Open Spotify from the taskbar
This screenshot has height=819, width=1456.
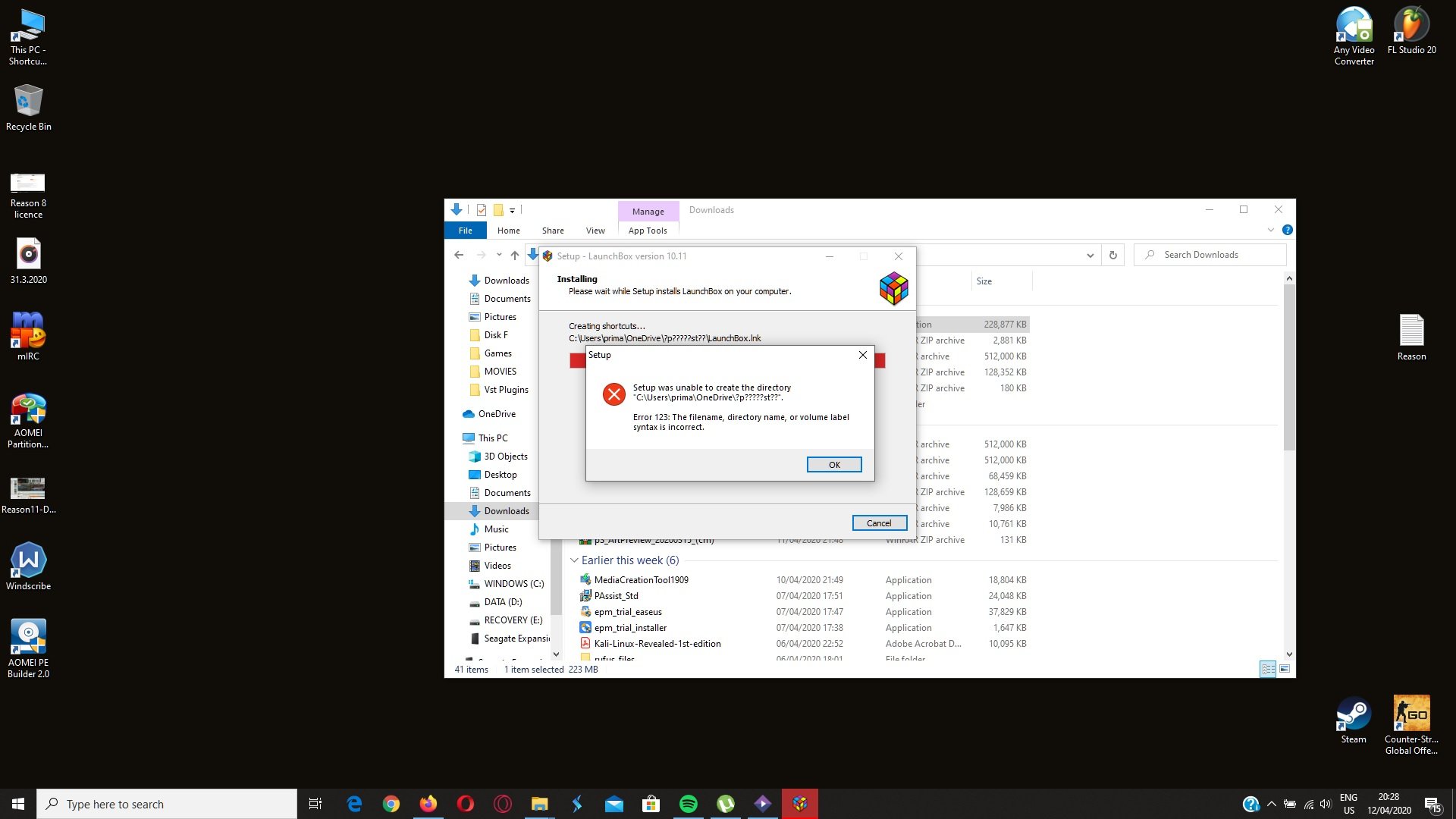pyautogui.click(x=688, y=804)
